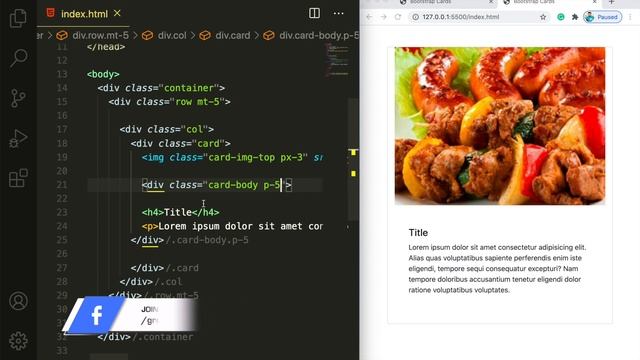Click the browser back button
This screenshot has width=640, height=360.
[369, 17]
